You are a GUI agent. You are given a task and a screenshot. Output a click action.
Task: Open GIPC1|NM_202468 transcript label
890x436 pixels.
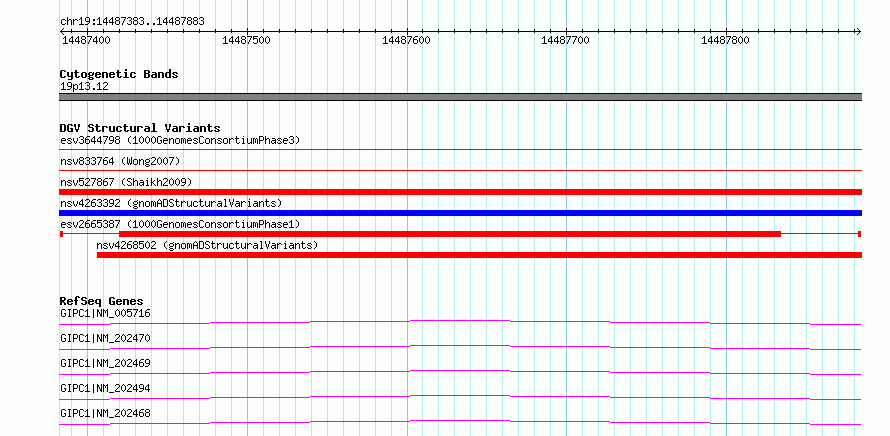106,413
